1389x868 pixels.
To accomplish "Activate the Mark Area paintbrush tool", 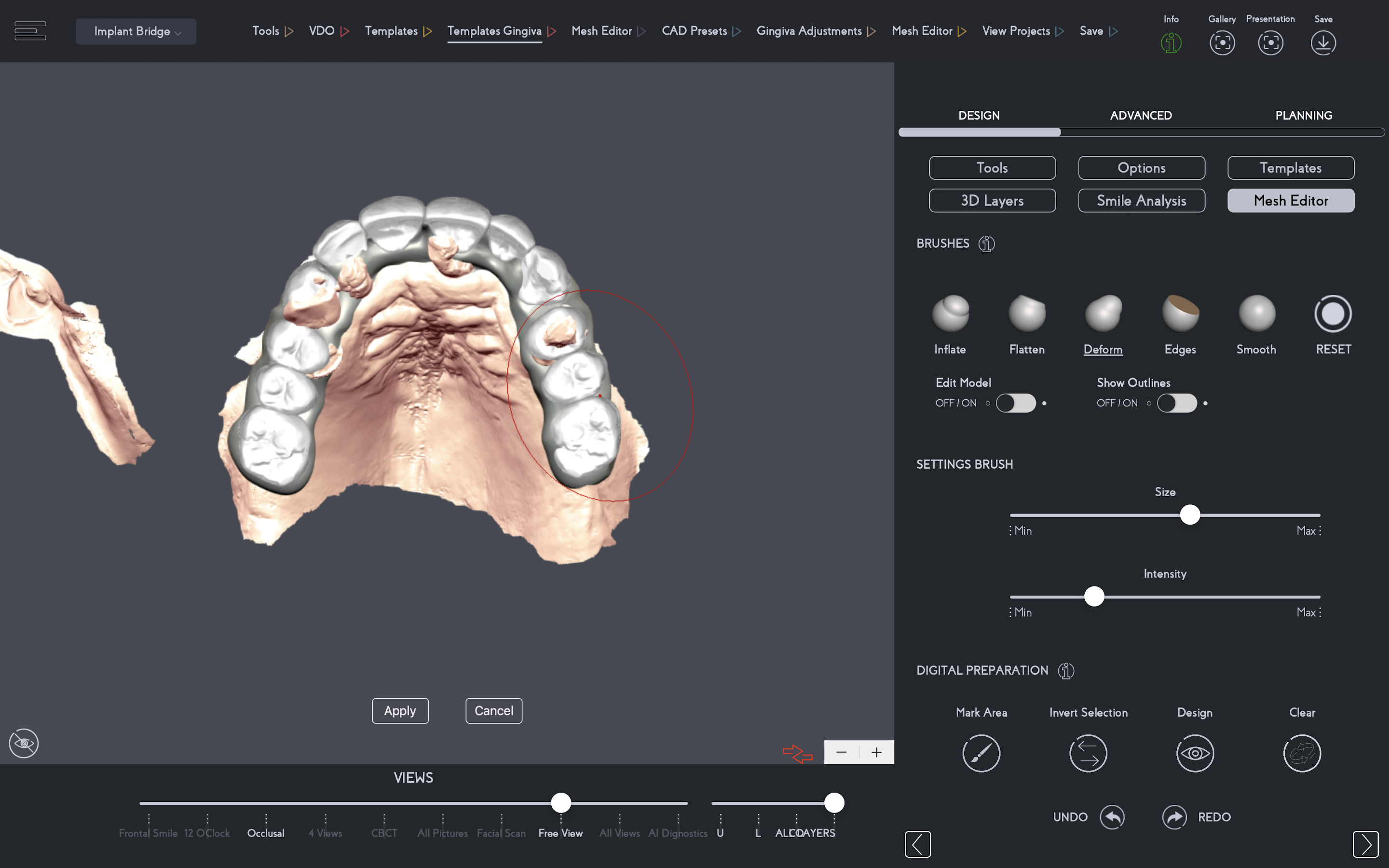I will (981, 753).
